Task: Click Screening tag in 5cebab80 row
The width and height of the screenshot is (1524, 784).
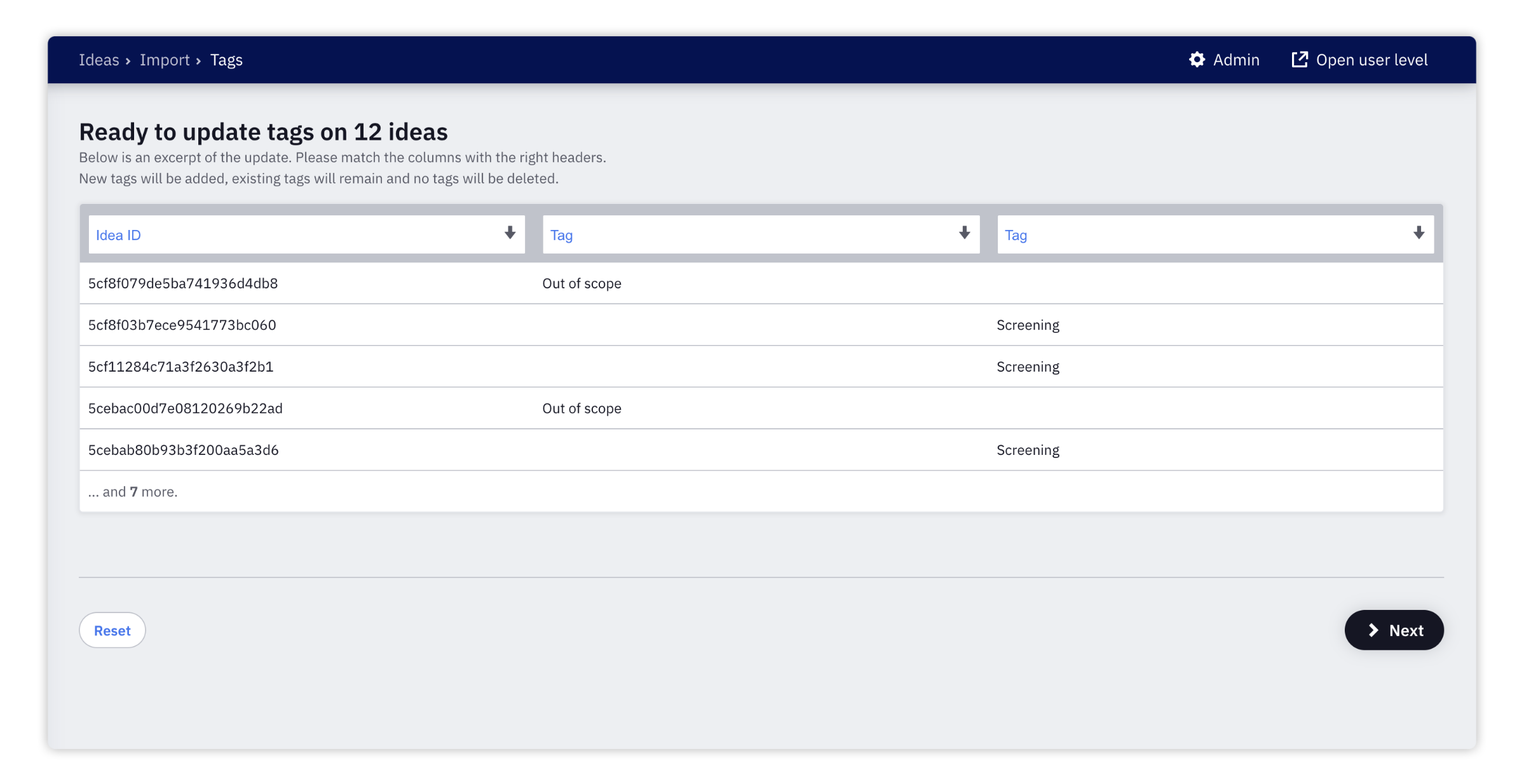Action: pyautogui.click(x=1028, y=450)
